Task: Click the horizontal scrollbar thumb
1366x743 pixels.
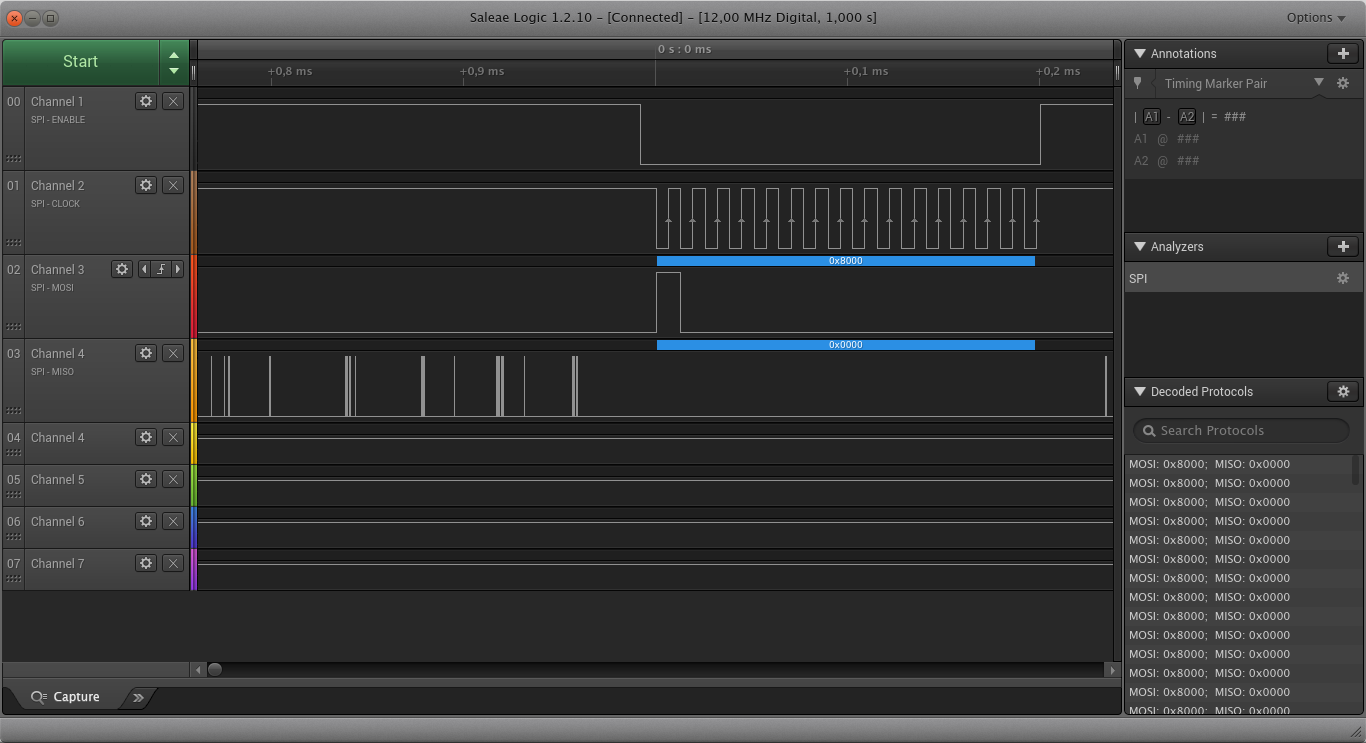Action: pyautogui.click(x=214, y=669)
